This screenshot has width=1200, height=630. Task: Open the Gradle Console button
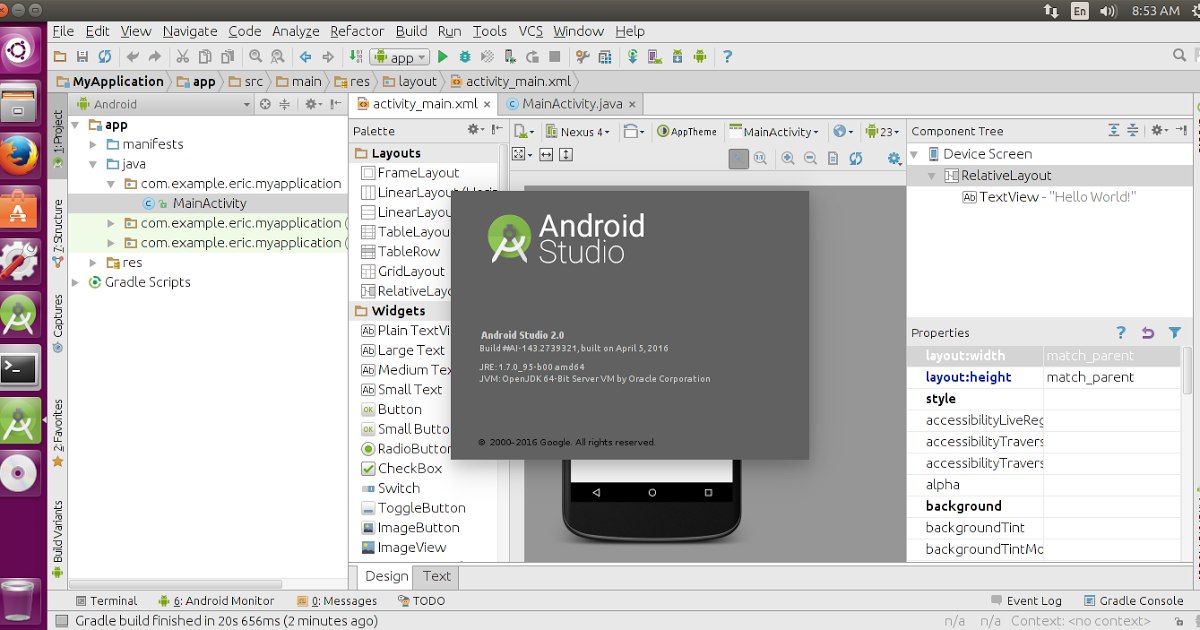pos(1132,601)
